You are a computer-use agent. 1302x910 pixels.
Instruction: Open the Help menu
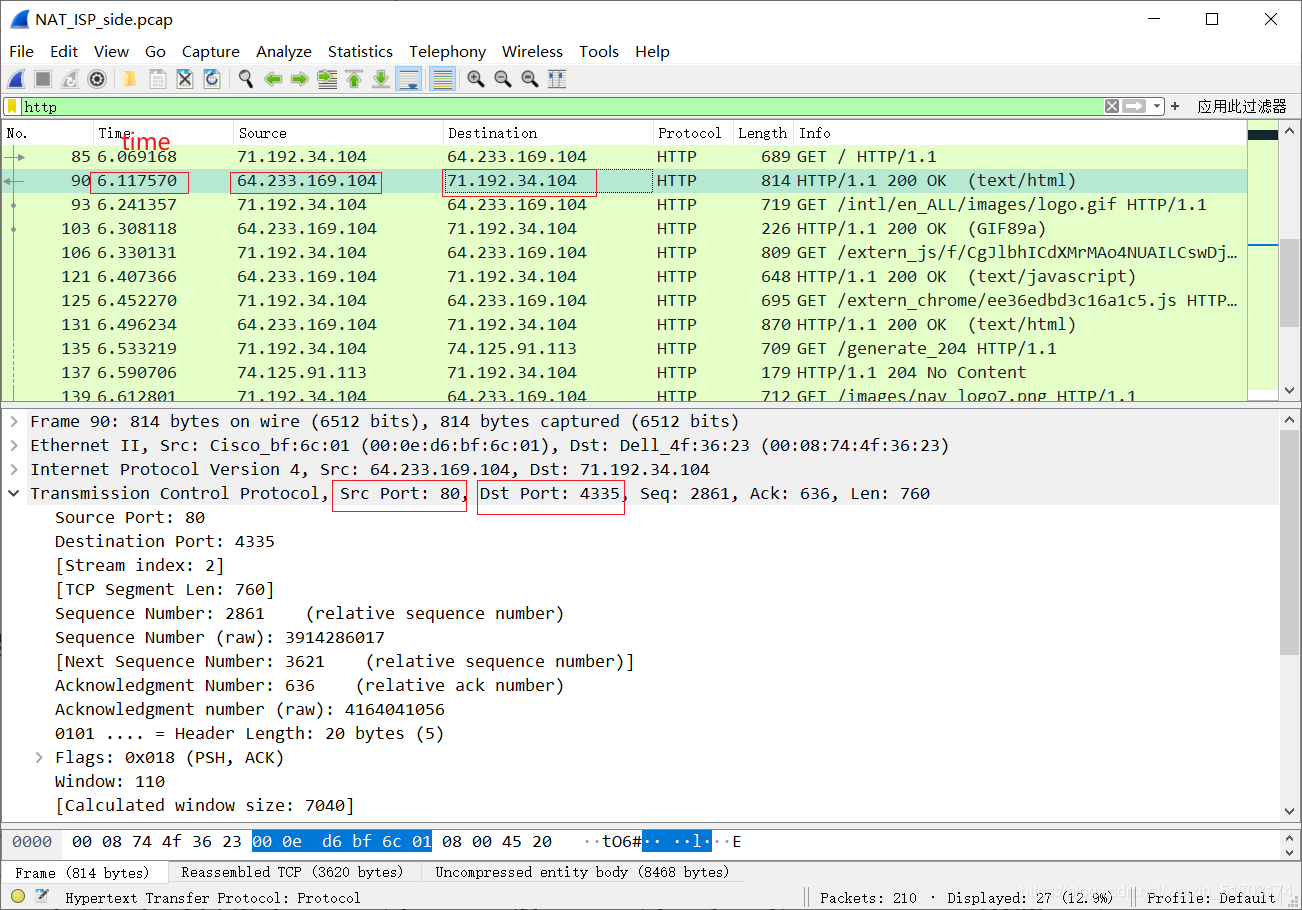point(652,51)
